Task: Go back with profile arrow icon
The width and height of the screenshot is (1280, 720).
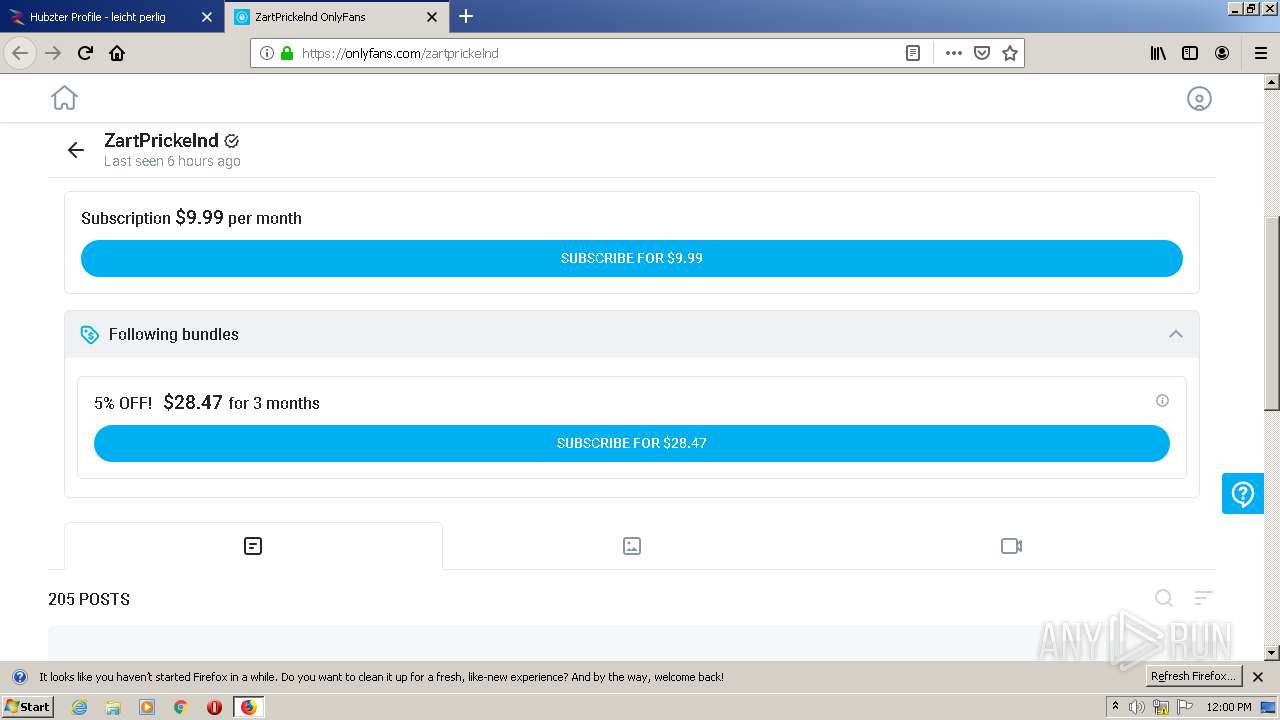Action: [76, 150]
